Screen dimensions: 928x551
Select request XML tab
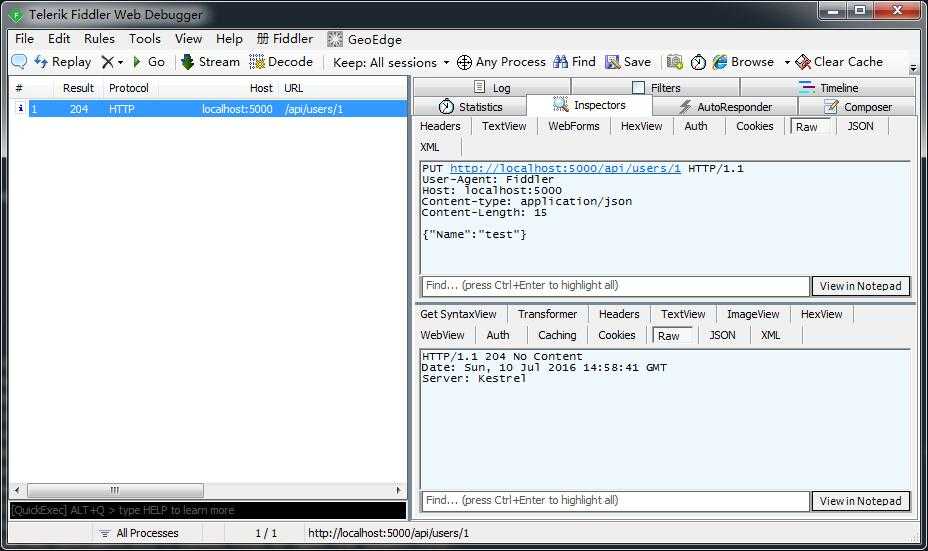[x=430, y=147]
